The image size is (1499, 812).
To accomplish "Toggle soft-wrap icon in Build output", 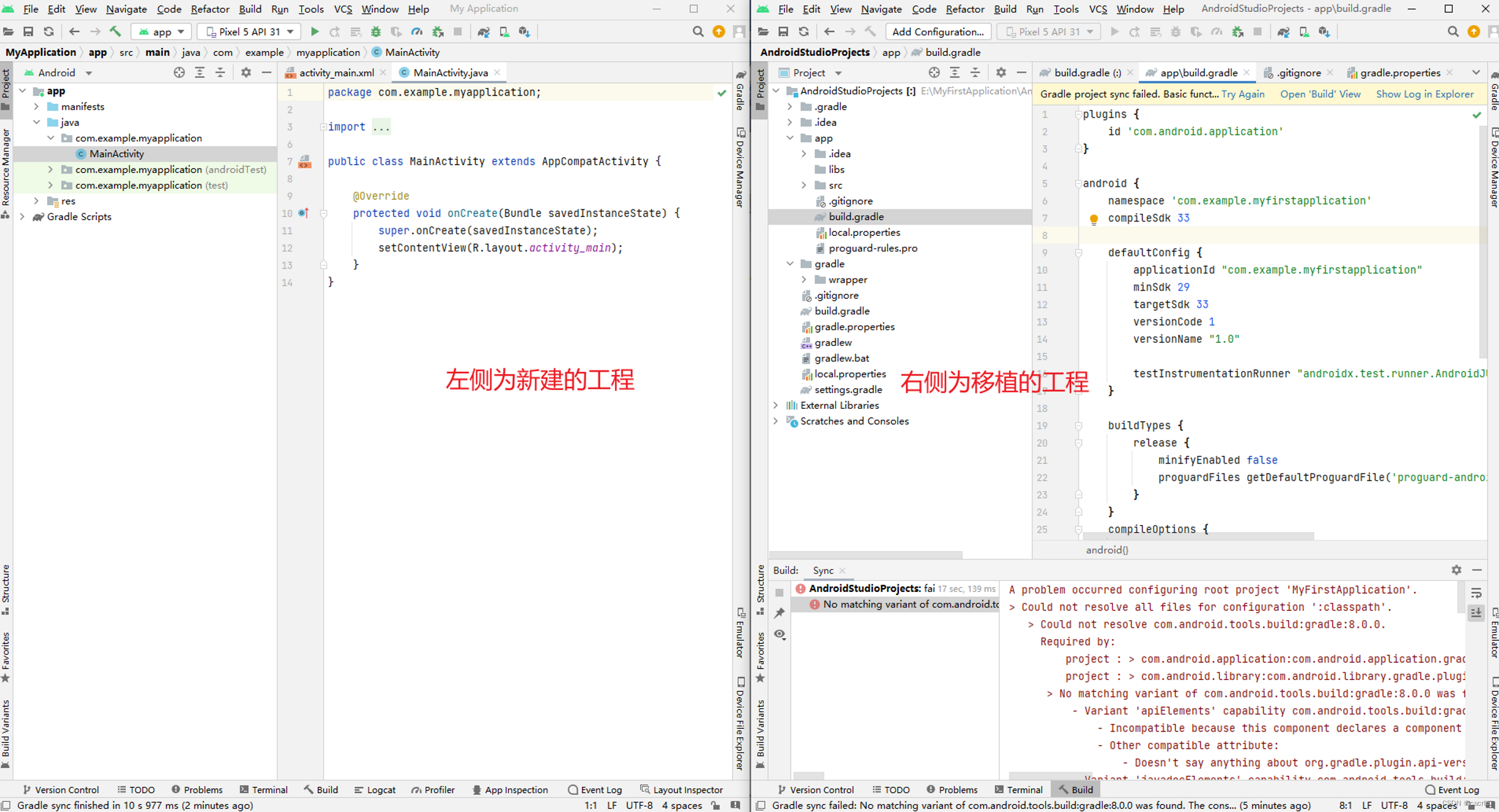I will pyautogui.click(x=1476, y=592).
